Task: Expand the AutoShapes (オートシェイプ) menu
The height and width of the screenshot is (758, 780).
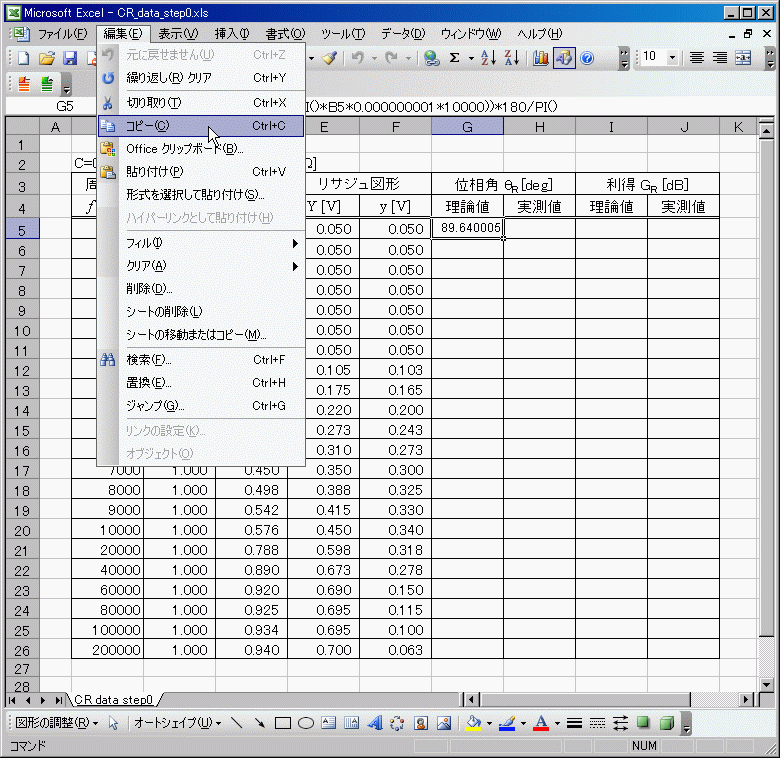Action: point(177,723)
